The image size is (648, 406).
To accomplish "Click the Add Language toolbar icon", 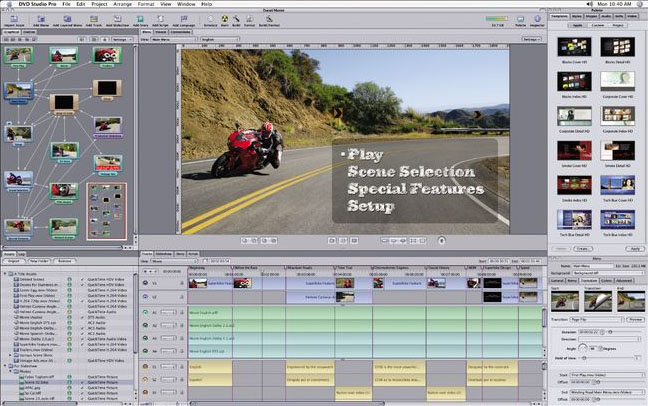I will coord(183,19).
